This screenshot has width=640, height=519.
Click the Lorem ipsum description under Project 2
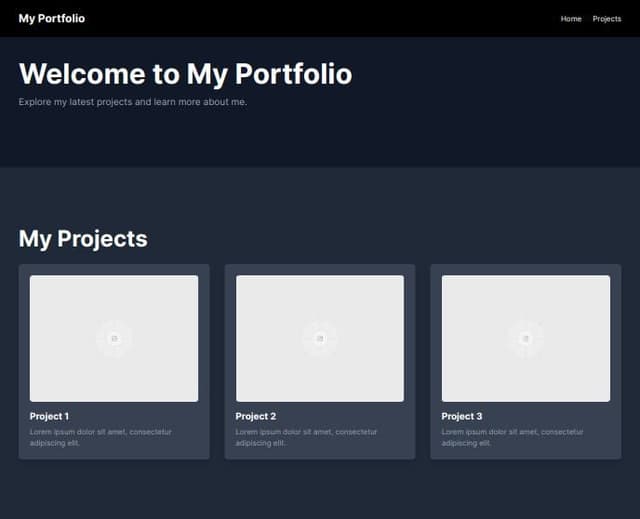tap(306, 437)
